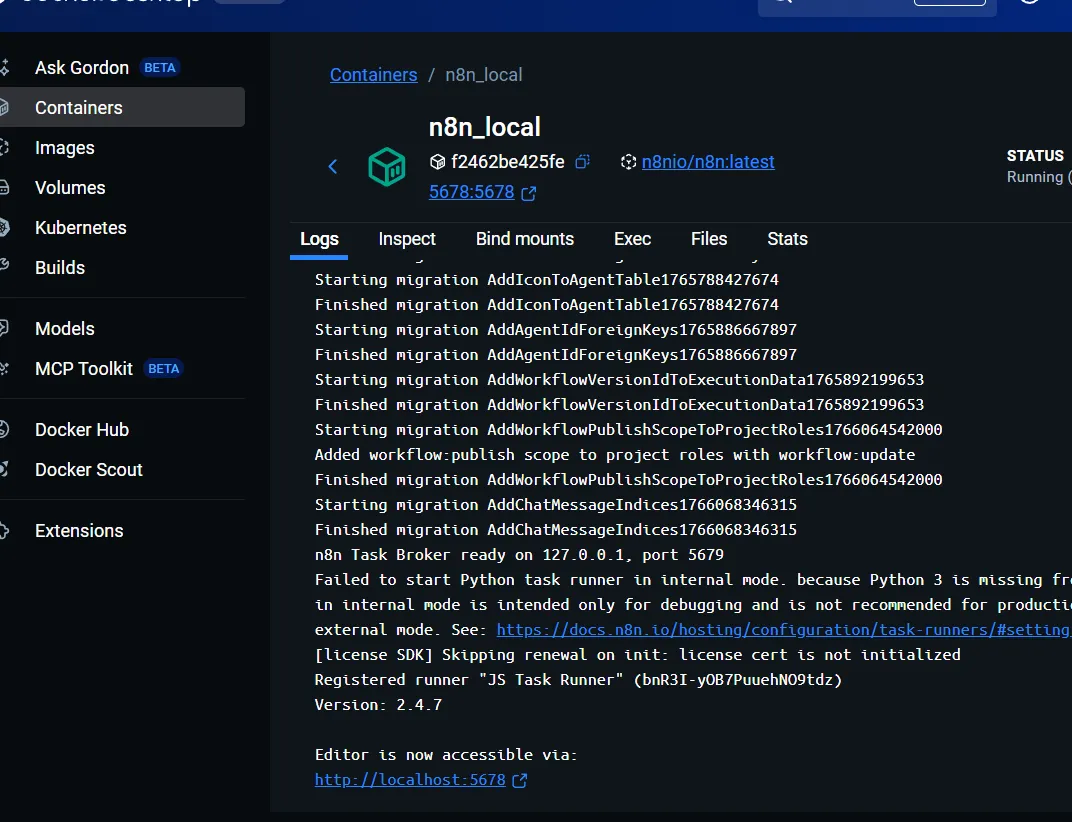Click the n8n_local container title
The width and height of the screenshot is (1072, 822).
pos(485,127)
